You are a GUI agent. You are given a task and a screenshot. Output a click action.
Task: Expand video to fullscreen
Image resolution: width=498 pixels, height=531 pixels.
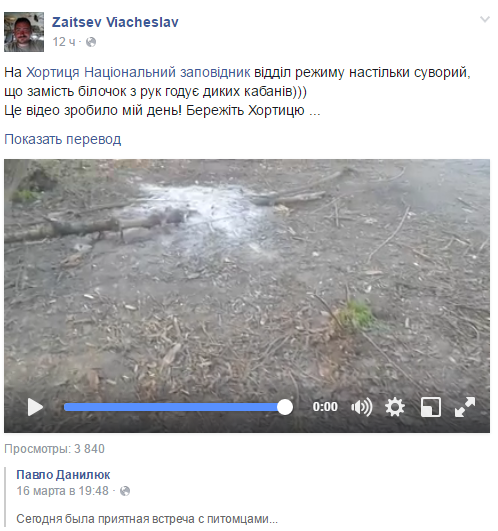(x=465, y=407)
